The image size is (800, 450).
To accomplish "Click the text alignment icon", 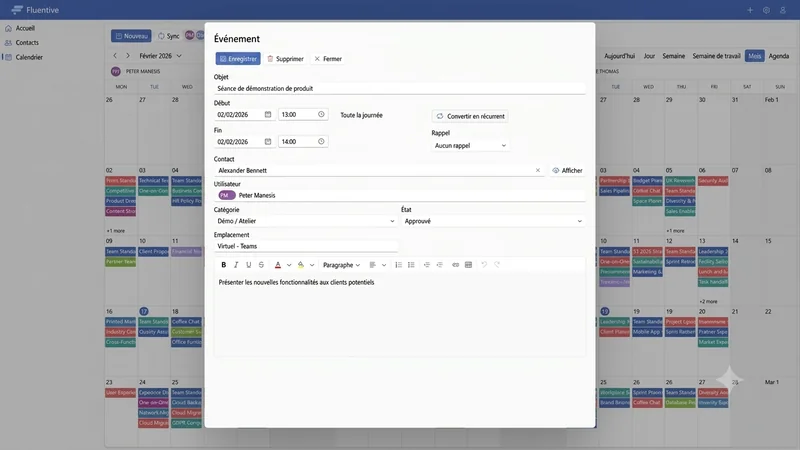I will [372, 265].
